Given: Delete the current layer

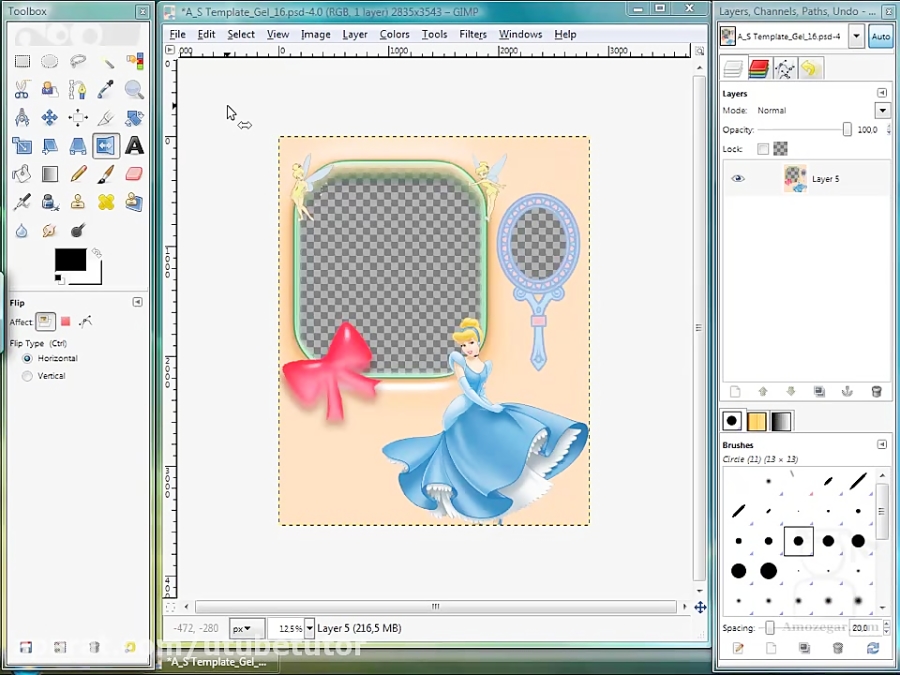Looking at the screenshot, I should [x=877, y=391].
